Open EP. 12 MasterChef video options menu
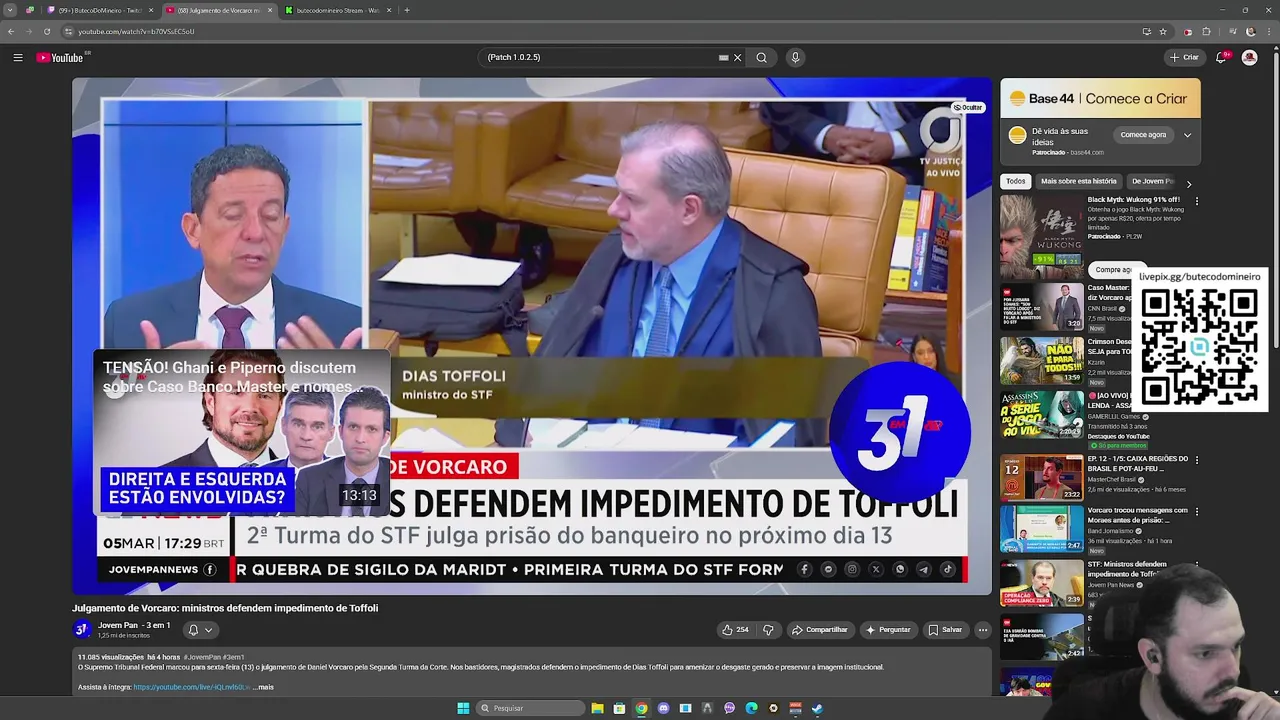The width and height of the screenshot is (1280, 720). [1196, 460]
